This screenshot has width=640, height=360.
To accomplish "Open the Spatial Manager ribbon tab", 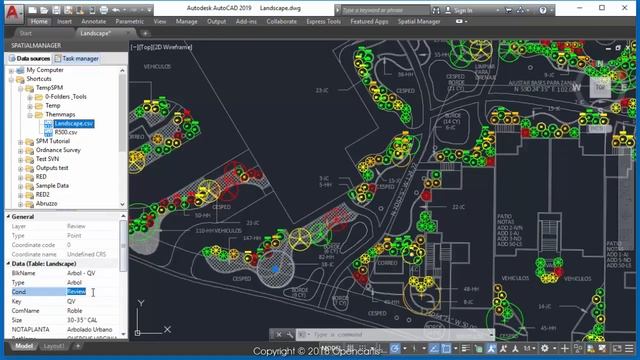I will pyautogui.click(x=419, y=21).
